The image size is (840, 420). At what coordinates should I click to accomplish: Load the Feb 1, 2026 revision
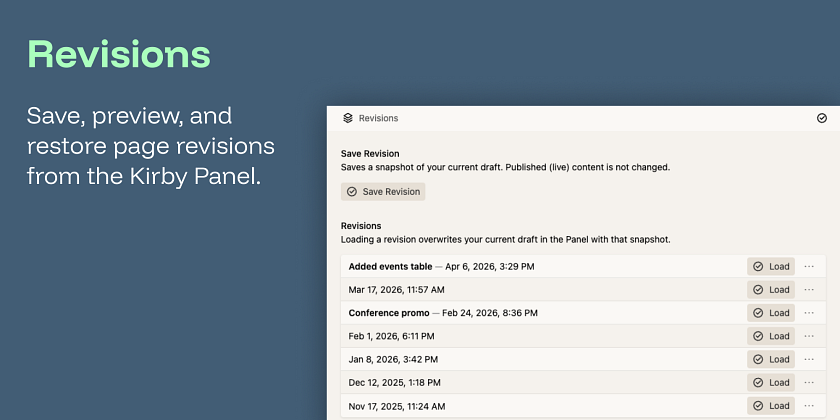tap(771, 336)
